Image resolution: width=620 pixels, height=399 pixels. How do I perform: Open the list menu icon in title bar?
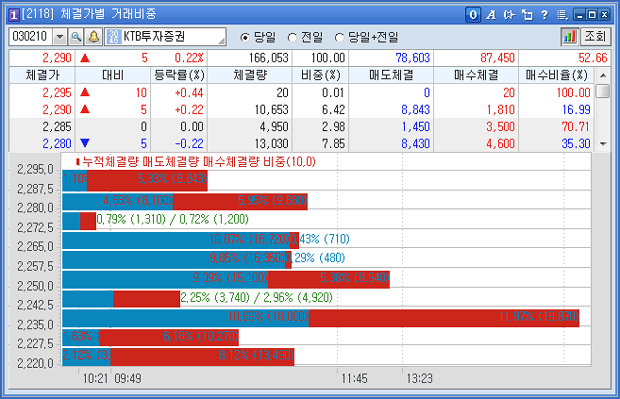tap(562, 15)
